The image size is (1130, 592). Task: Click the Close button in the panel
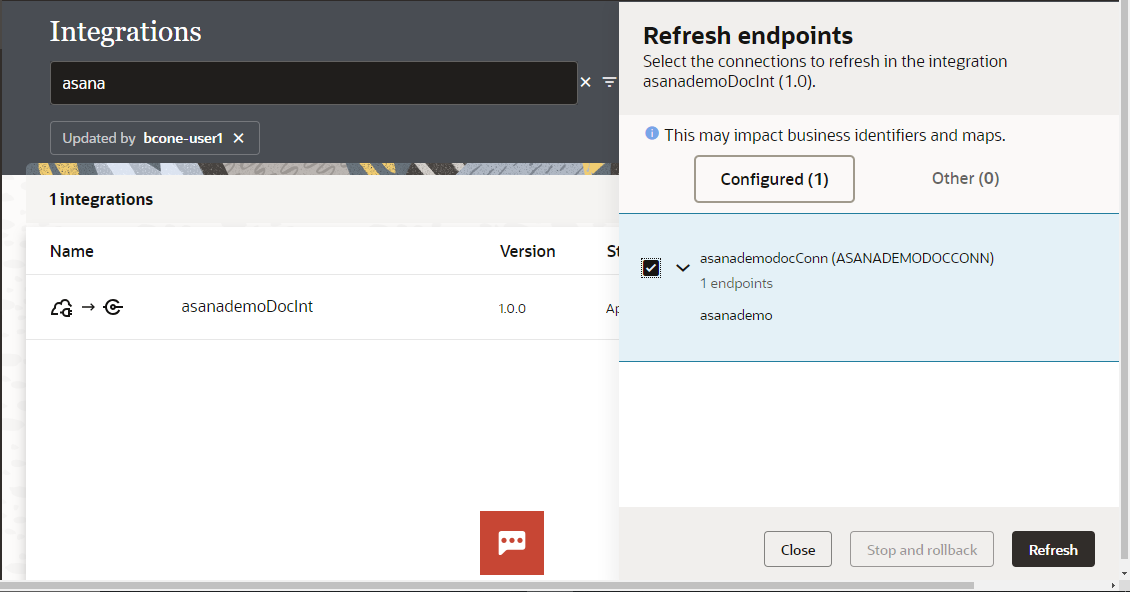click(797, 550)
